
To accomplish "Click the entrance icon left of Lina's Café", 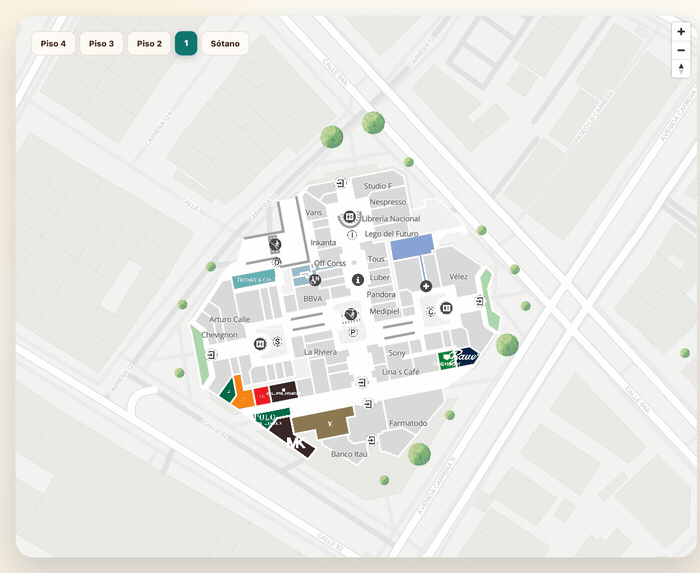I will (362, 382).
